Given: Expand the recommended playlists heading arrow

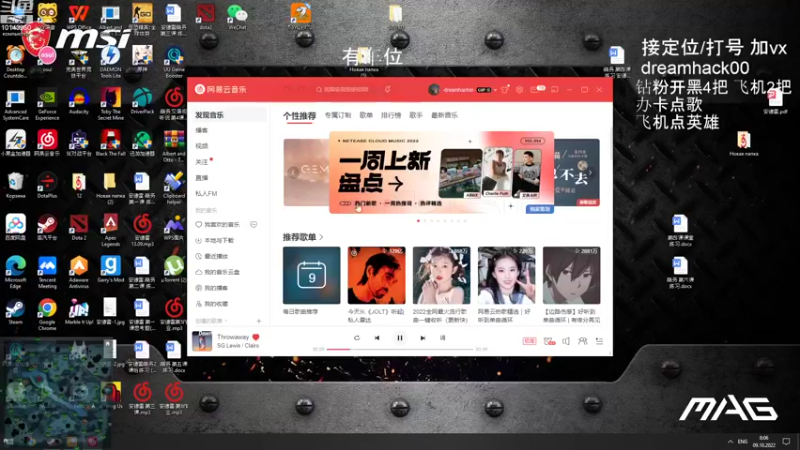Looking at the screenshot, I should pos(321,237).
